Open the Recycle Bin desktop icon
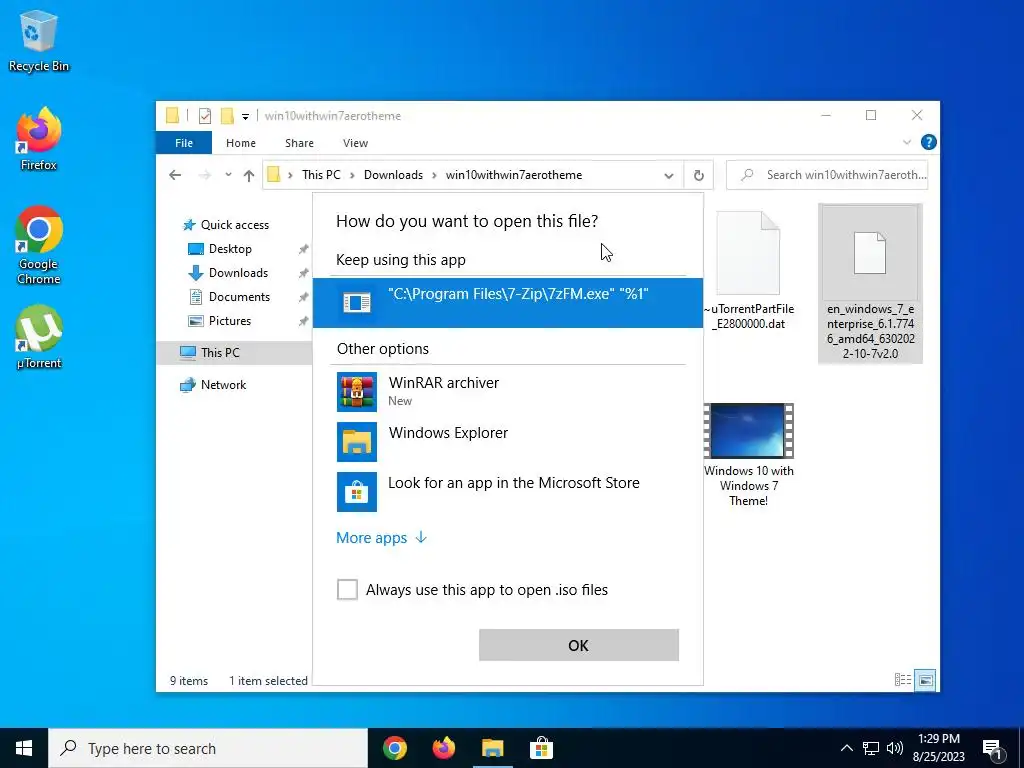 (39, 40)
